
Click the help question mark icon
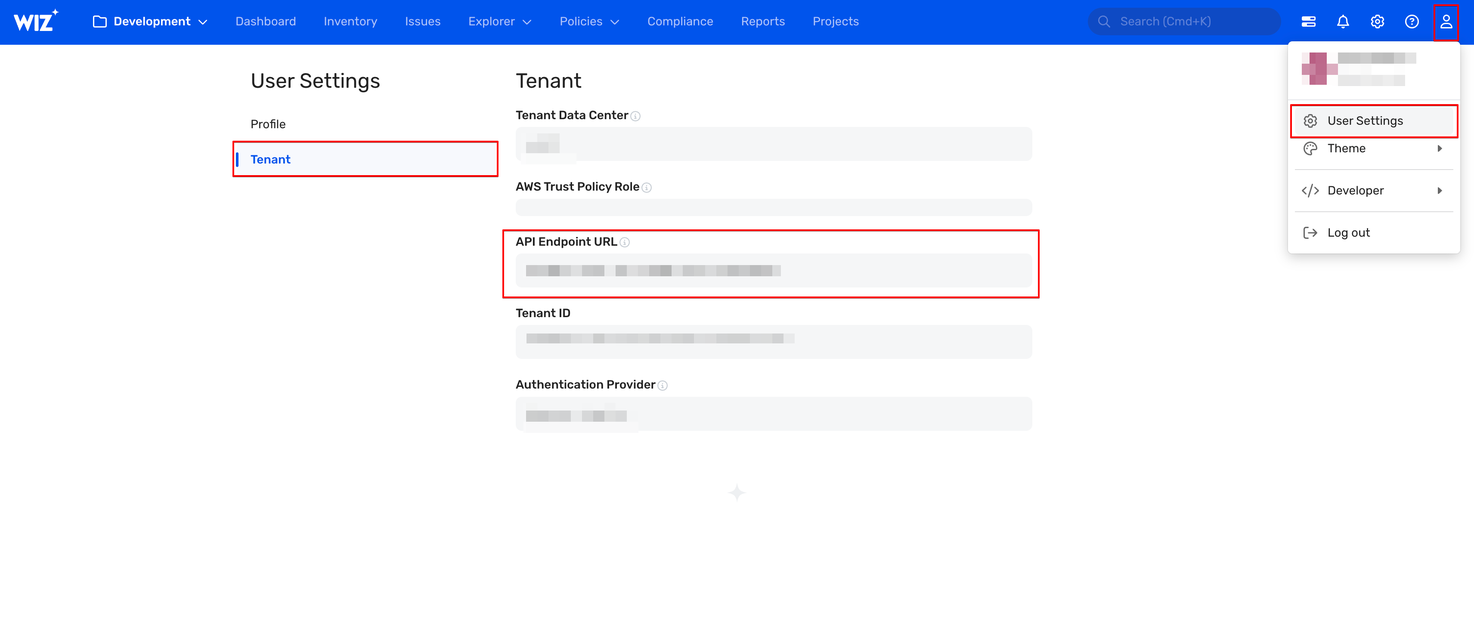pyautogui.click(x=1411, y=21)
